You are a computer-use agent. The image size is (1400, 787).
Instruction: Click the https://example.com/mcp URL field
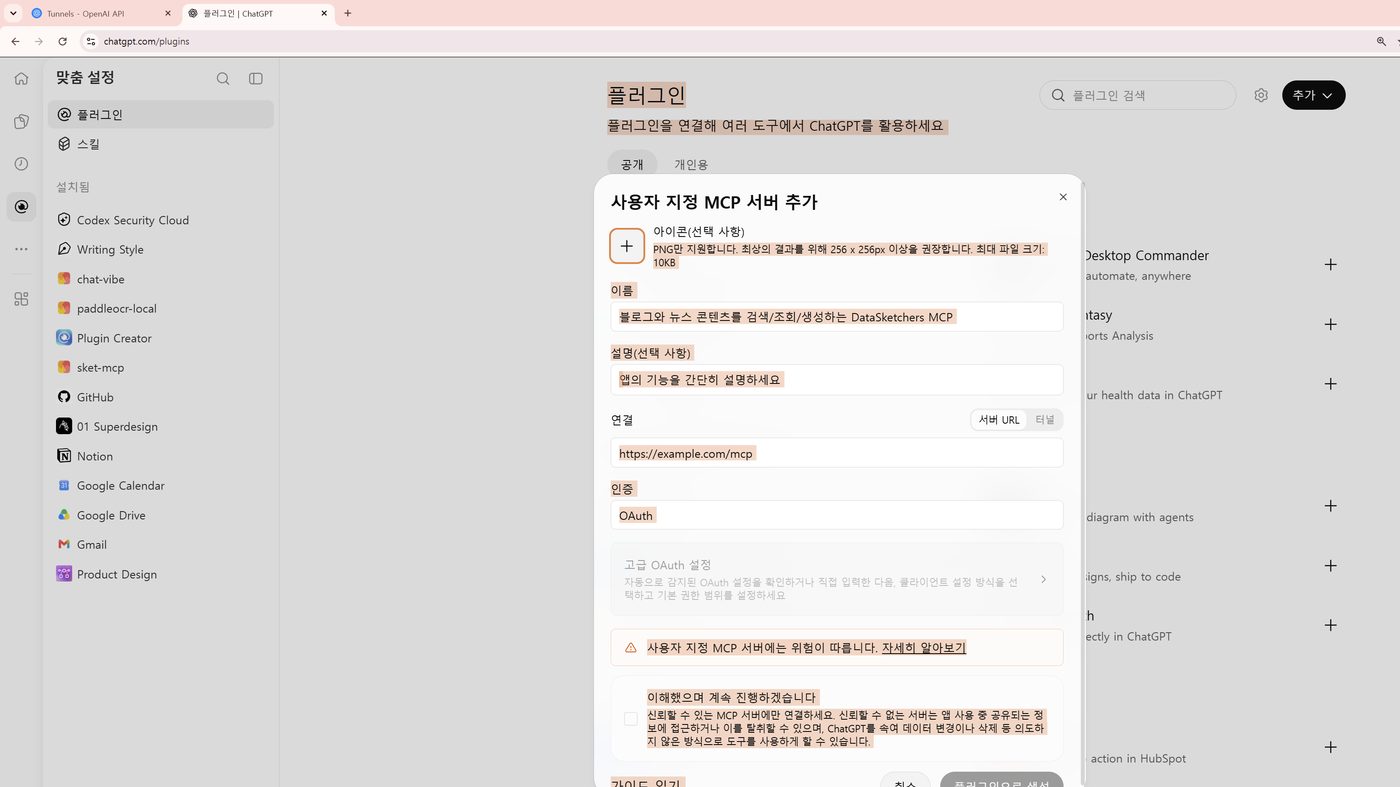click(x=836, y=453)
